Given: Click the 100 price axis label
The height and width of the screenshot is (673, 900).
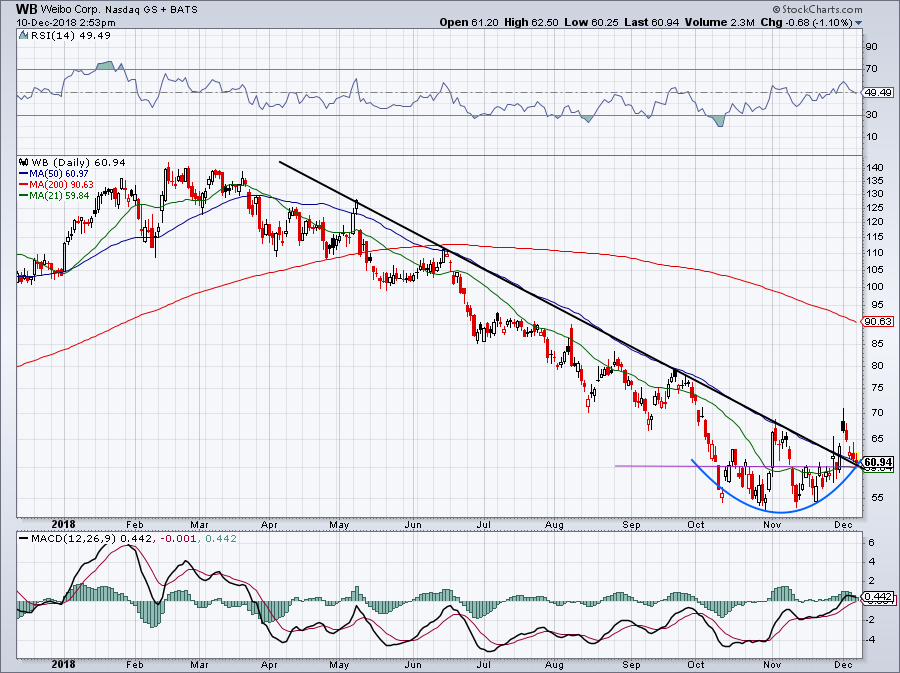Looking at the screenshot, I should click(875, 287).
